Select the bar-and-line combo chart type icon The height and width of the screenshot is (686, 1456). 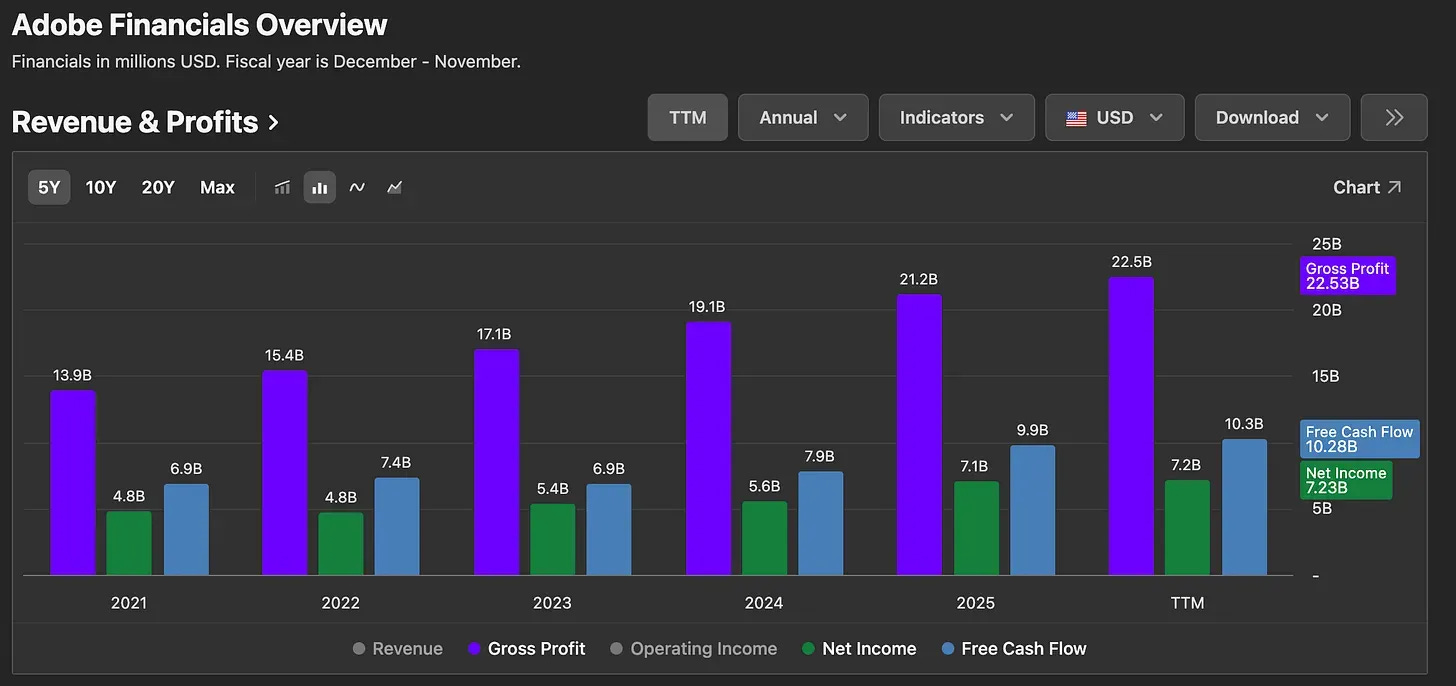[x=282, y=187]
